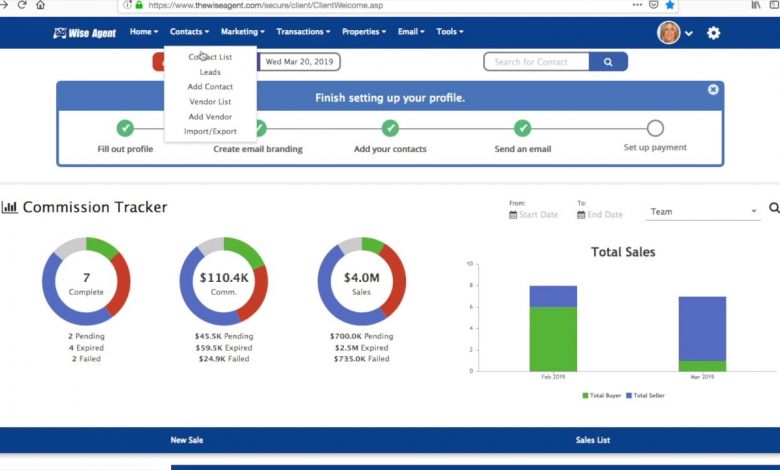The height and width of the screenshot is (470, 780).
Task: Focus the Search for Contact field
Action: [x=536, y=62]
